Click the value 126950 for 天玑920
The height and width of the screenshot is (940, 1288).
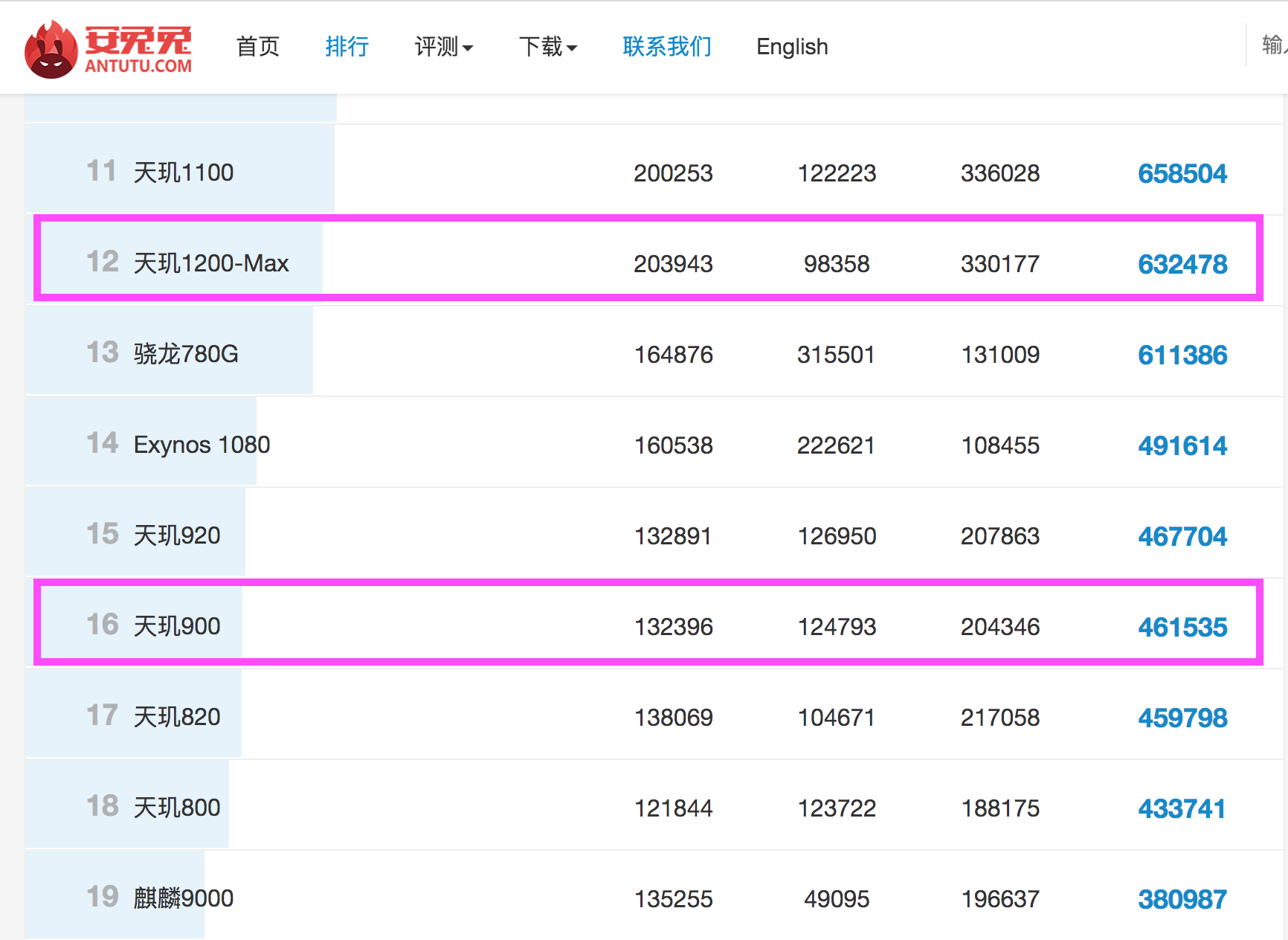pyautogui.click(x=837, y=536)
